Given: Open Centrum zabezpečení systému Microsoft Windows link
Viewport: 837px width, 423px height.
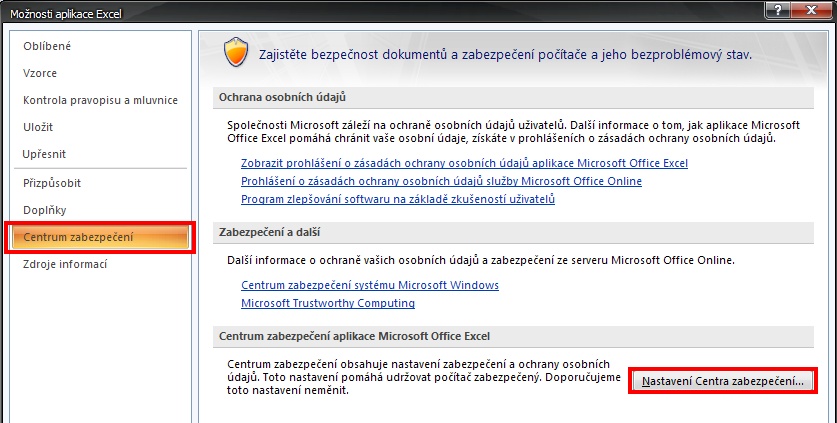Looking at the screenshot, I should pyautogui.click(x=370, y=285).
